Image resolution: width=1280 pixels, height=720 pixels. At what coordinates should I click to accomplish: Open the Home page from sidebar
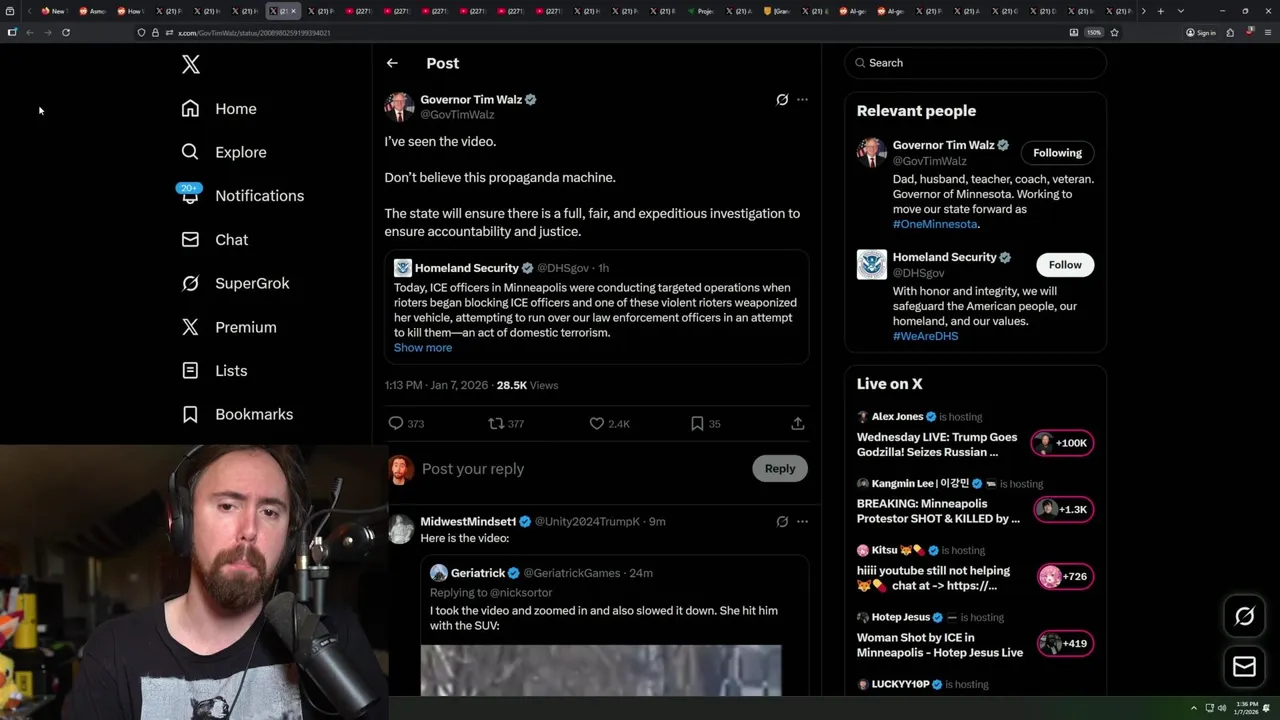coord(219,109)
